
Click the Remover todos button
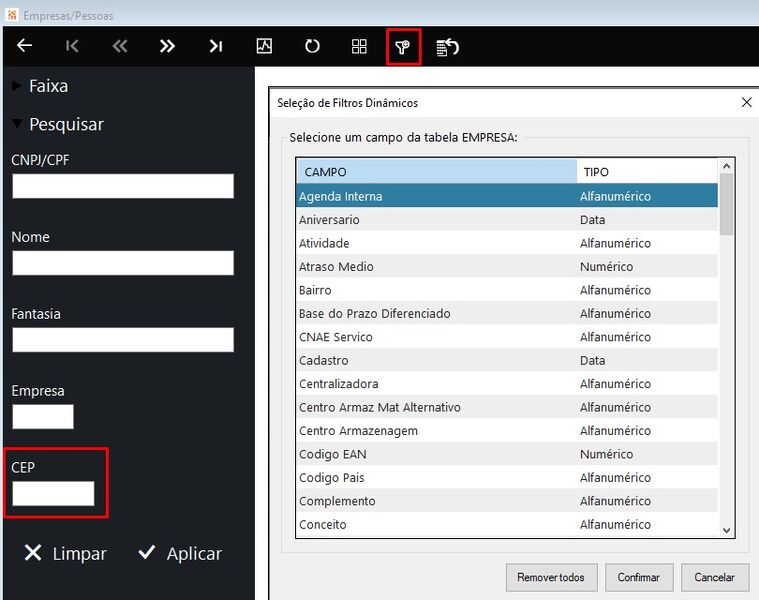pyautogui.click(x=551, y=577)
